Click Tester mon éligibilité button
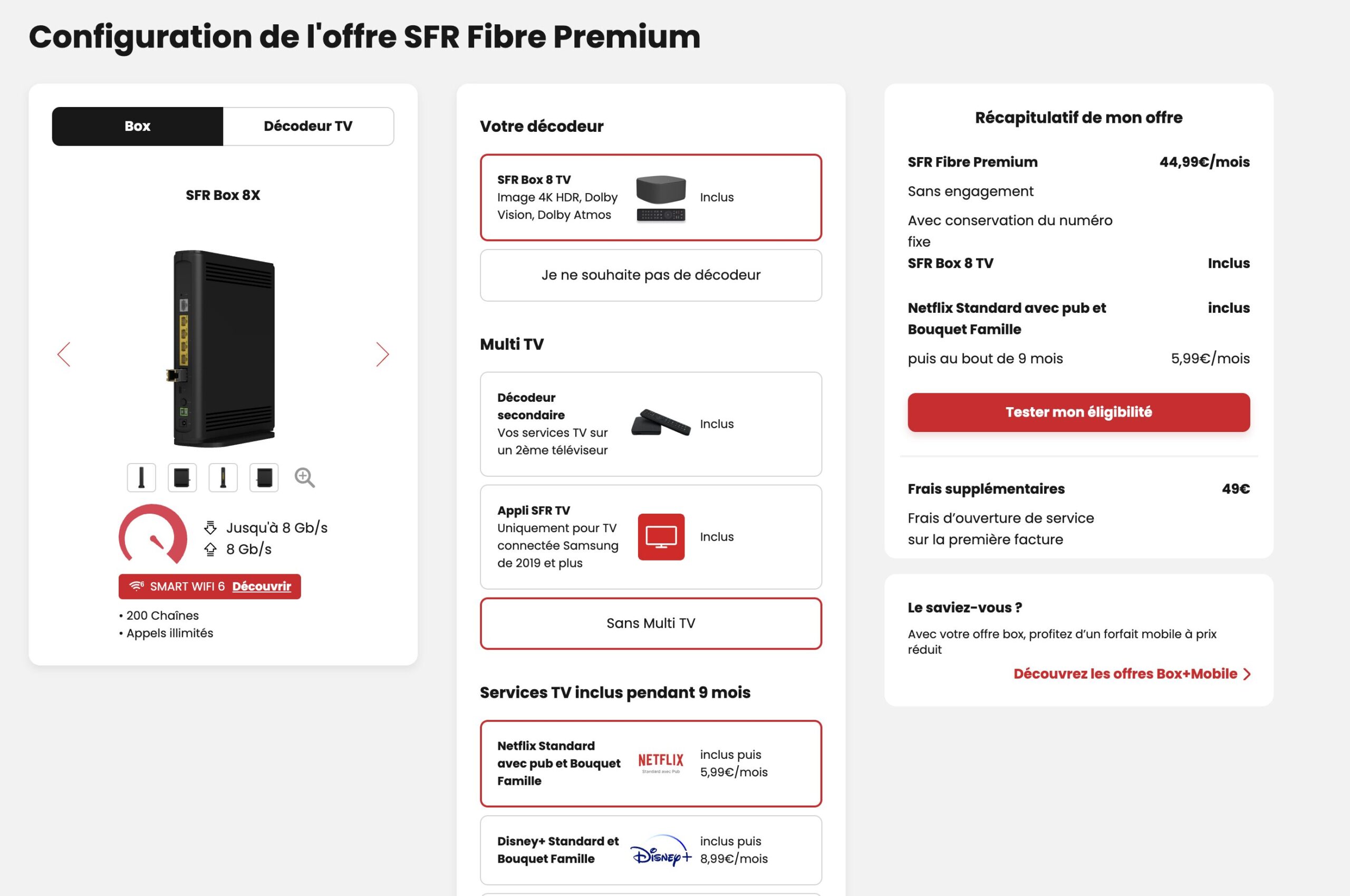This screenshot has width=1350, height=896. point(1078,412)
